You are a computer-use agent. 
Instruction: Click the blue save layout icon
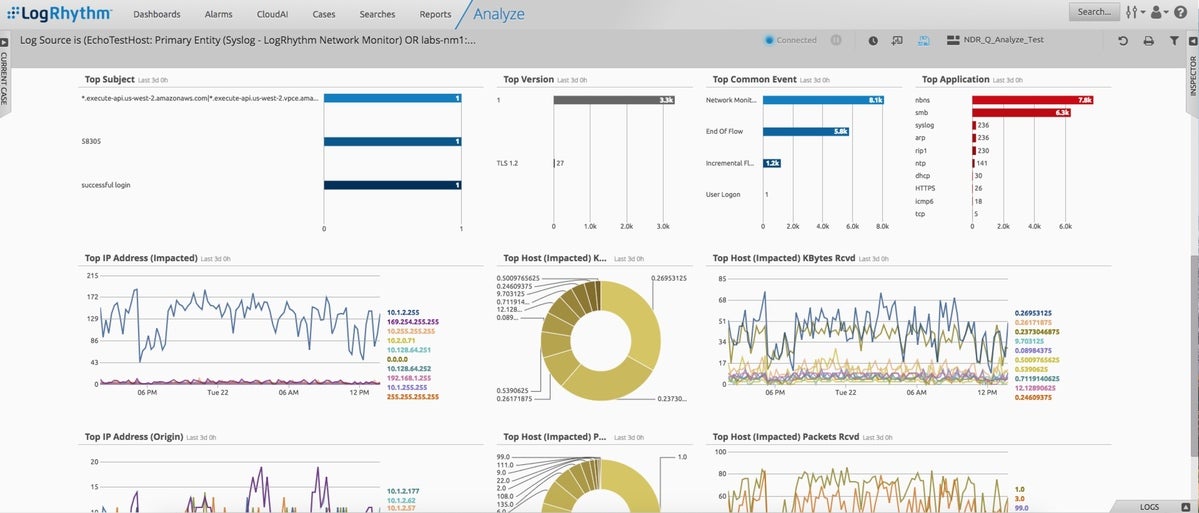point(923,41)
